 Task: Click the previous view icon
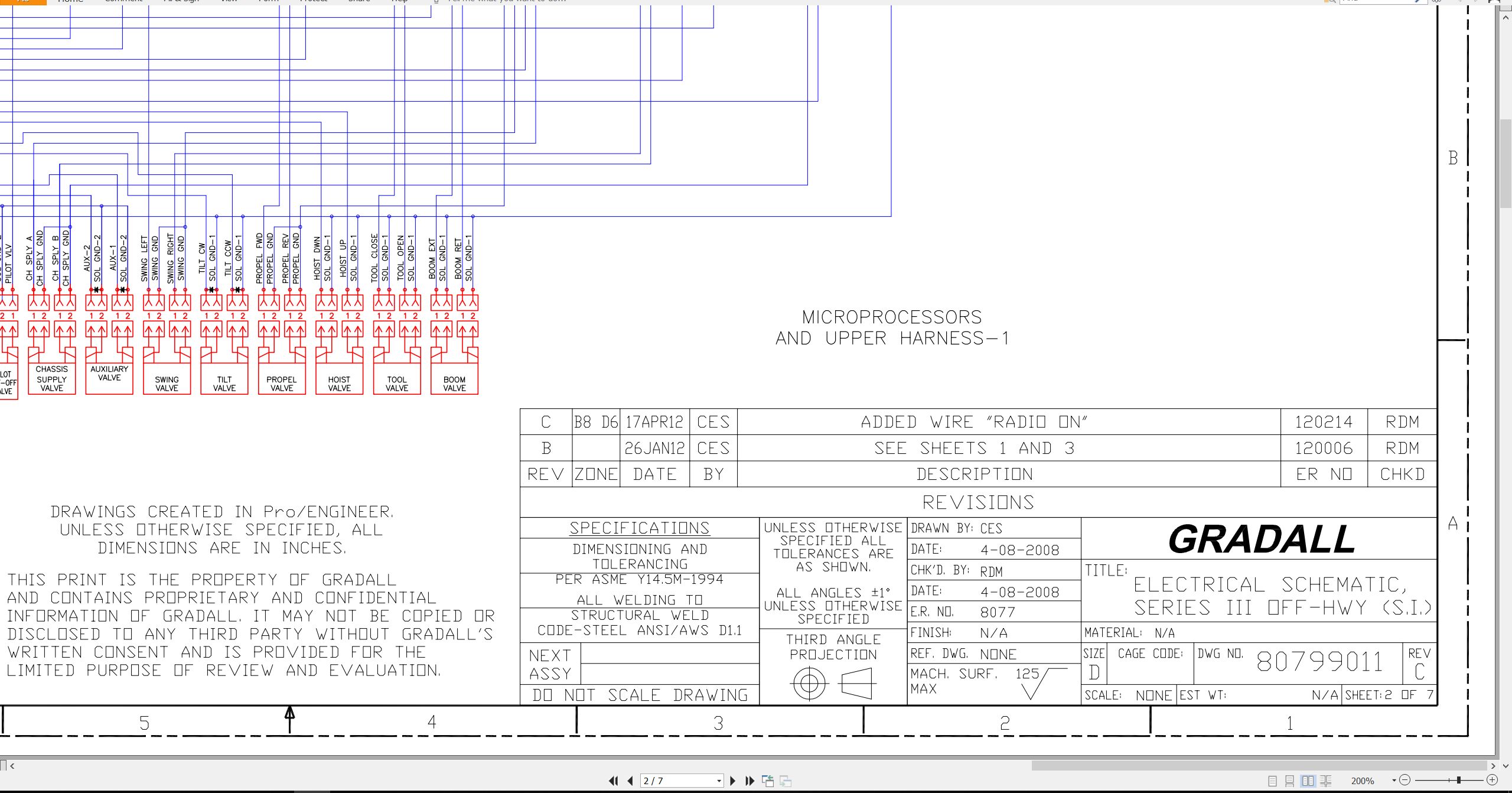tap(768, 781)
